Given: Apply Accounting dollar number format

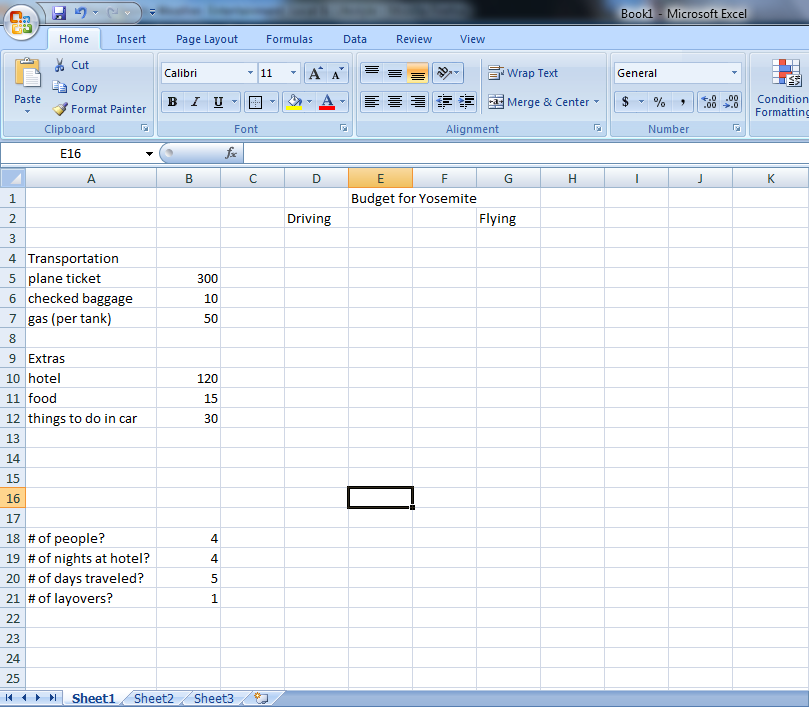Looking at the screenshot, I should [625, 102].
